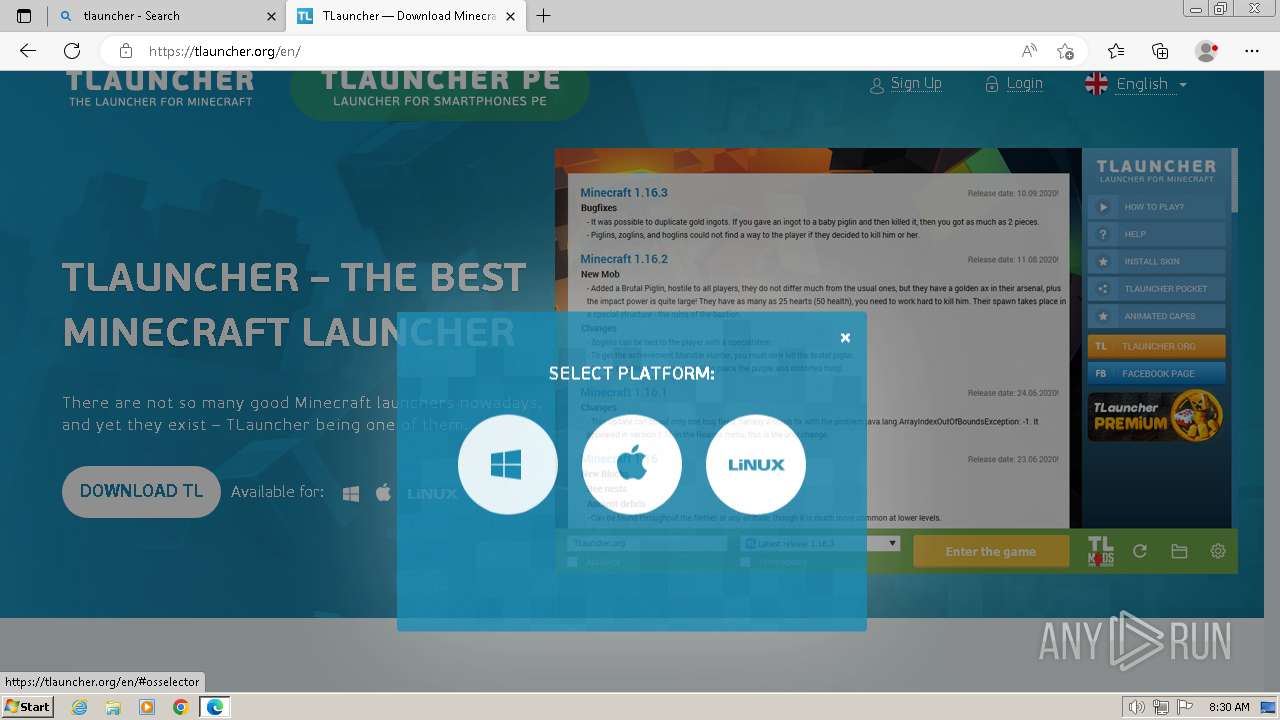
Task: Click the Minecraft 1.16.2 heading
Action: tap(624, 259)
